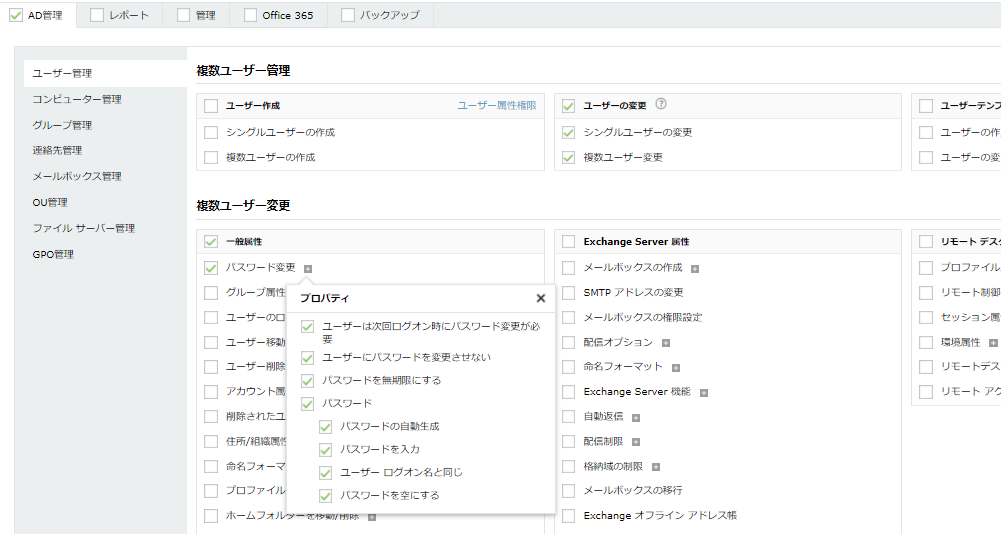Click the help icon beside ユーザーの変更
Viewport: 1001px width, 534px height.
661,104
